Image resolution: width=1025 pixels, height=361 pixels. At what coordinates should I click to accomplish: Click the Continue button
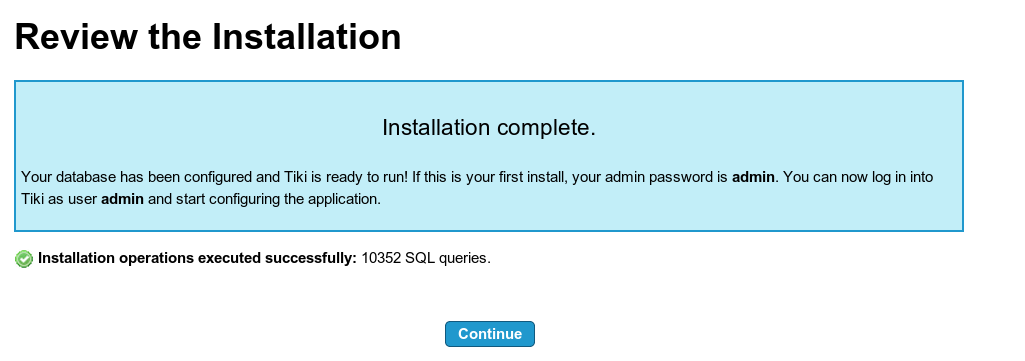pos(490,334)
